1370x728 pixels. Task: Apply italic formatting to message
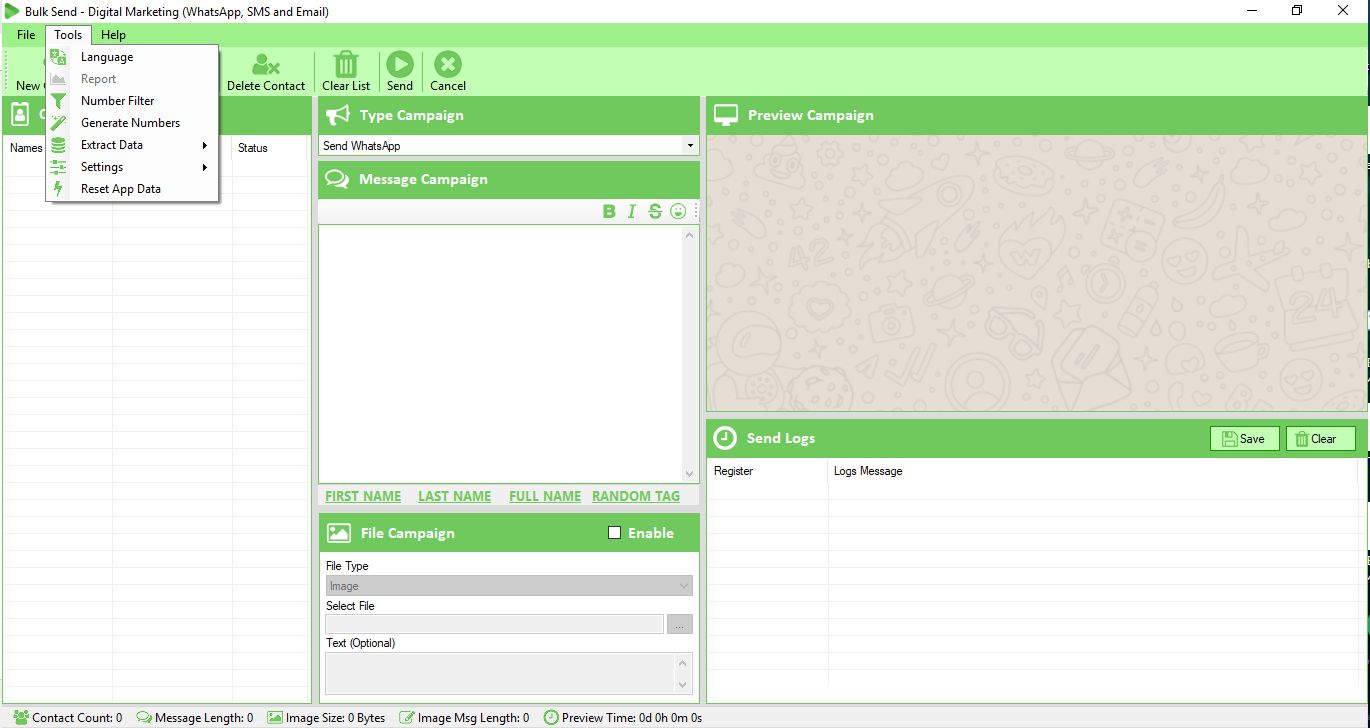pos(632,211)
